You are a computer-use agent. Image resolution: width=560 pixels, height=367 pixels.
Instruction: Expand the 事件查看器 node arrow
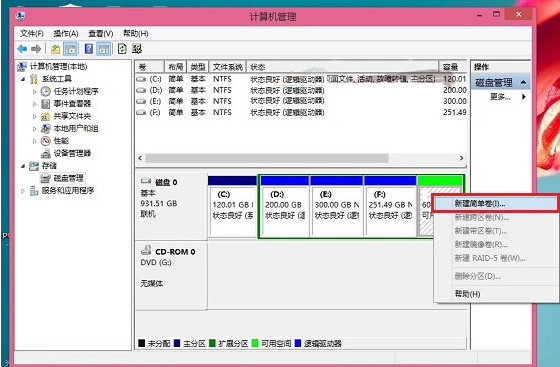click(35, 104)
